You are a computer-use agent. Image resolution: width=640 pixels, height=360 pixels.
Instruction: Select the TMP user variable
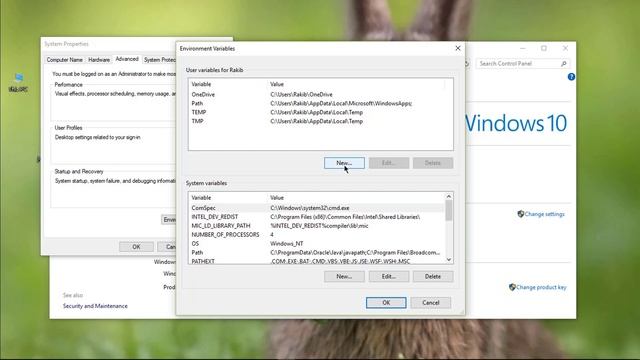click(318, 121)
